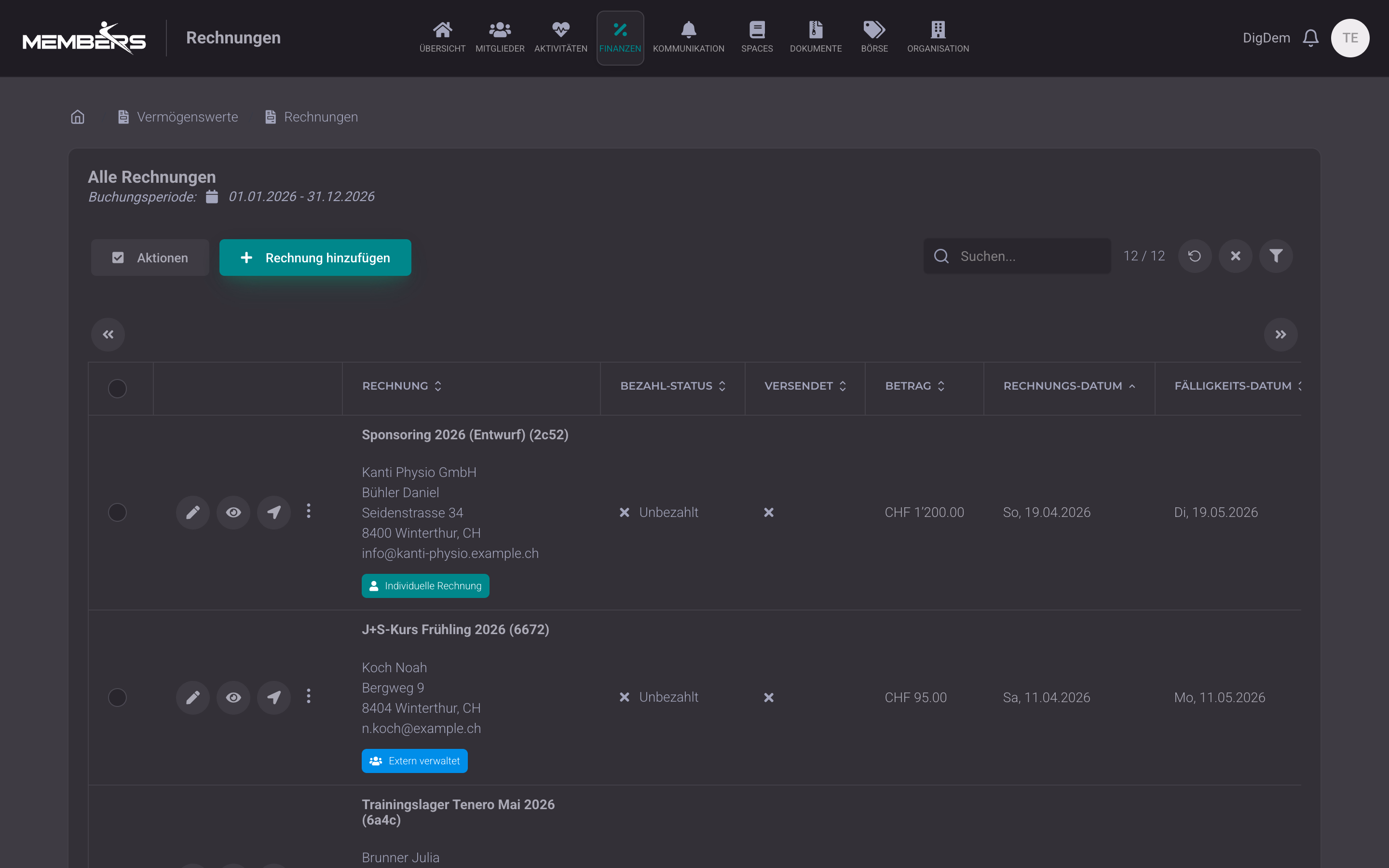Click the home breadcrumb icon
The height and width of the screenshot is (868, 1389).
coord(78,117)
